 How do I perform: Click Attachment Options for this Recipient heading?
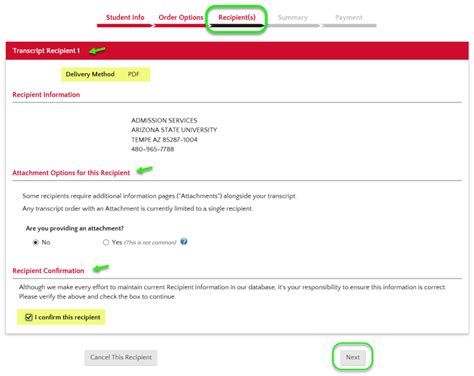71,173
